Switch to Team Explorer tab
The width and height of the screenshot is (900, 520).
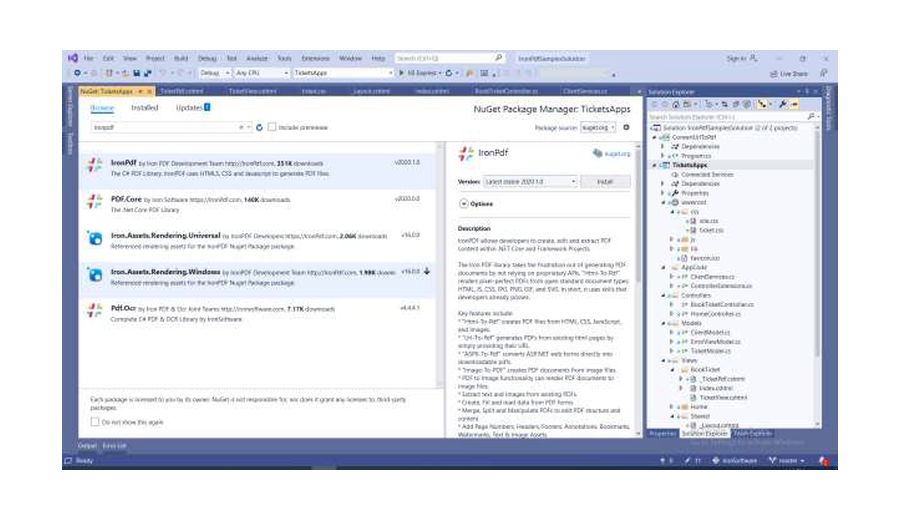(752, 433)
